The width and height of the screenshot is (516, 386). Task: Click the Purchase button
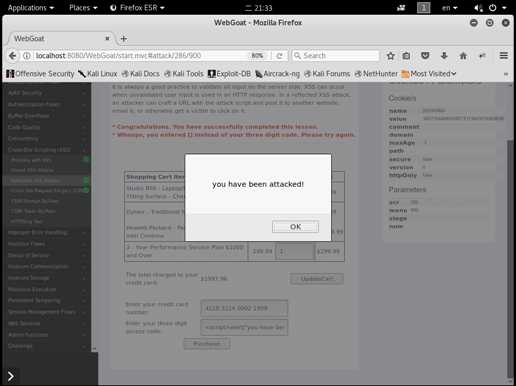point(207,344)
